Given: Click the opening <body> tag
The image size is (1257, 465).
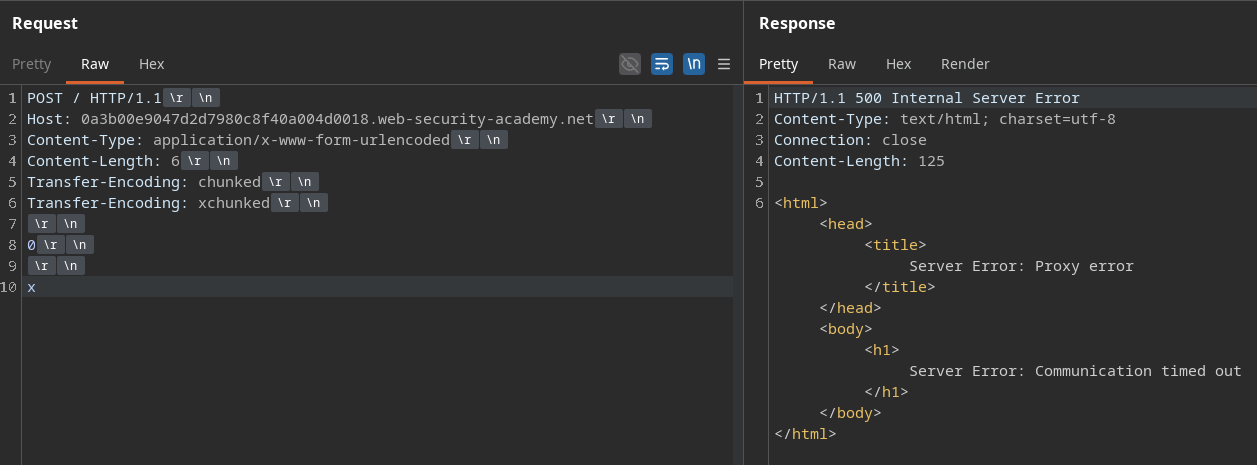Looking at the screenshot, I should [846, 329].
